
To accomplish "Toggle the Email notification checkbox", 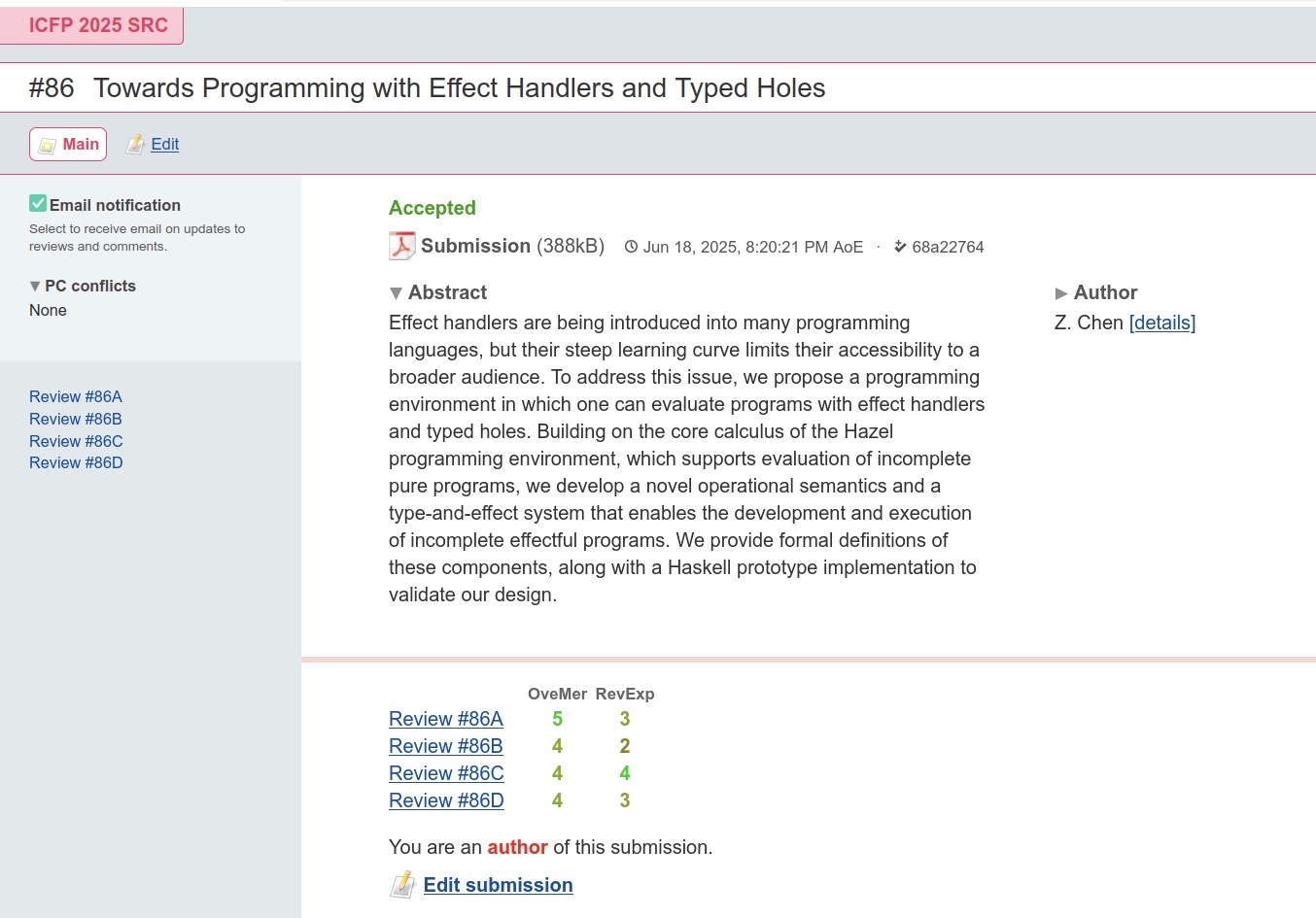I will [38, 204].
